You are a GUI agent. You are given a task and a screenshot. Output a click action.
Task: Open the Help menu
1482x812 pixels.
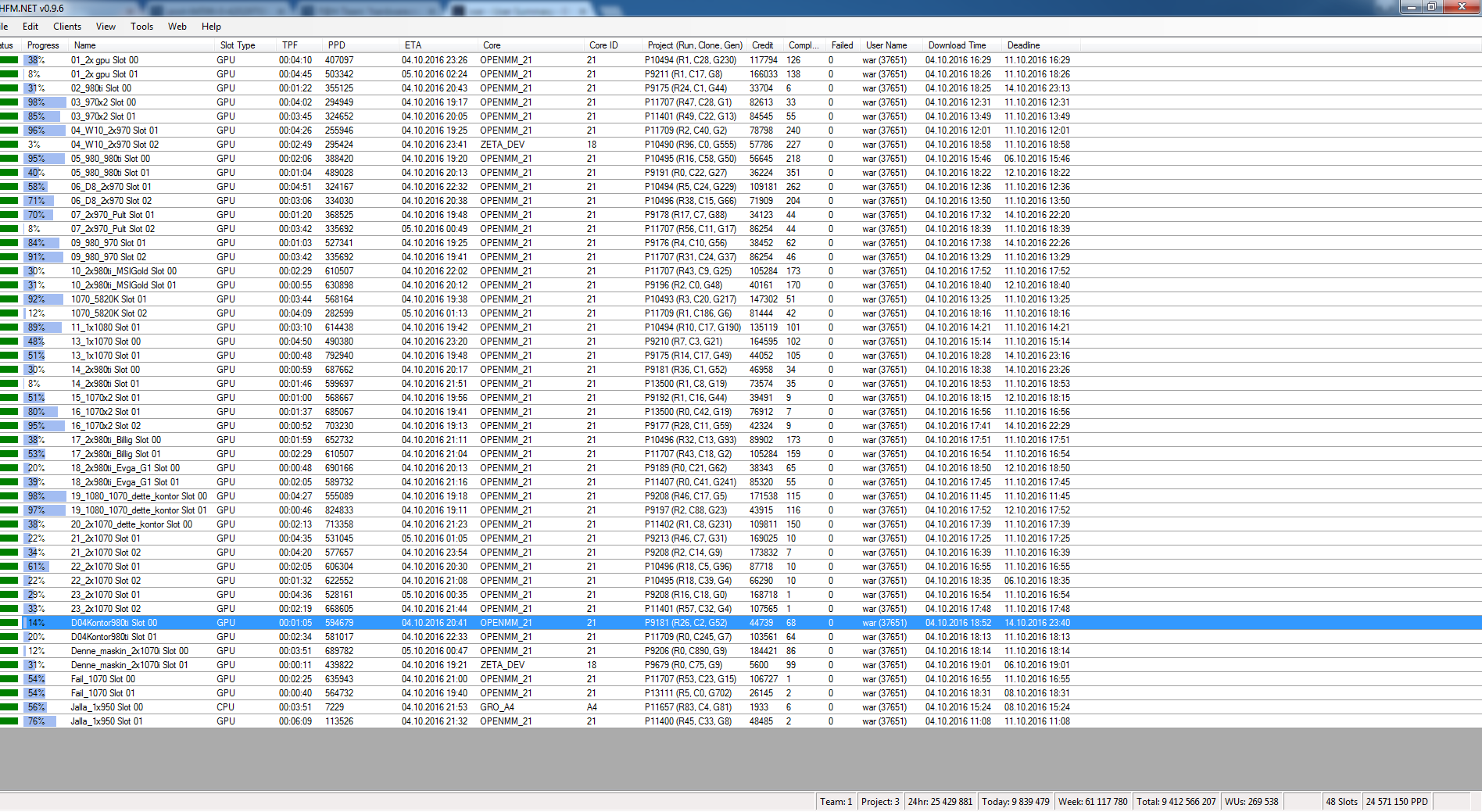(211, 27)
